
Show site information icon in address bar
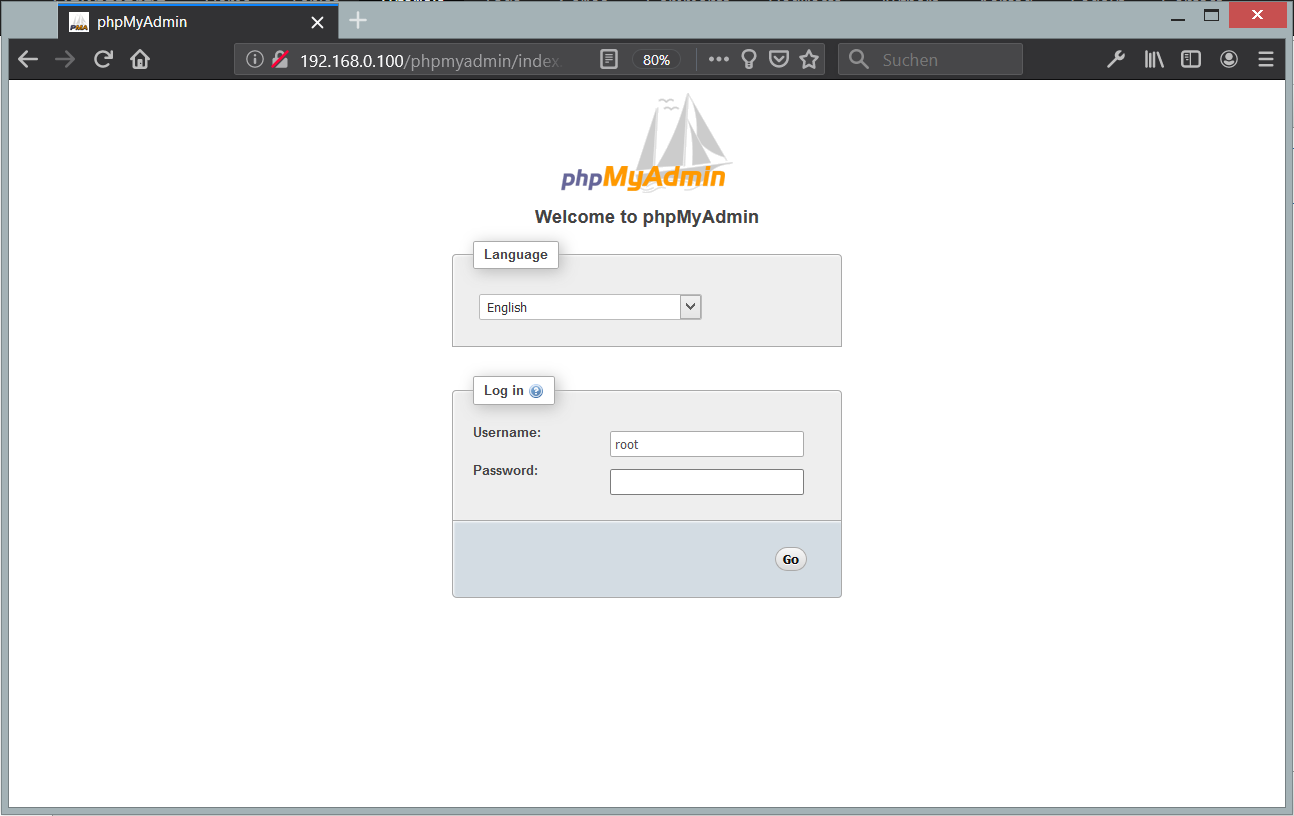[255, 60]
